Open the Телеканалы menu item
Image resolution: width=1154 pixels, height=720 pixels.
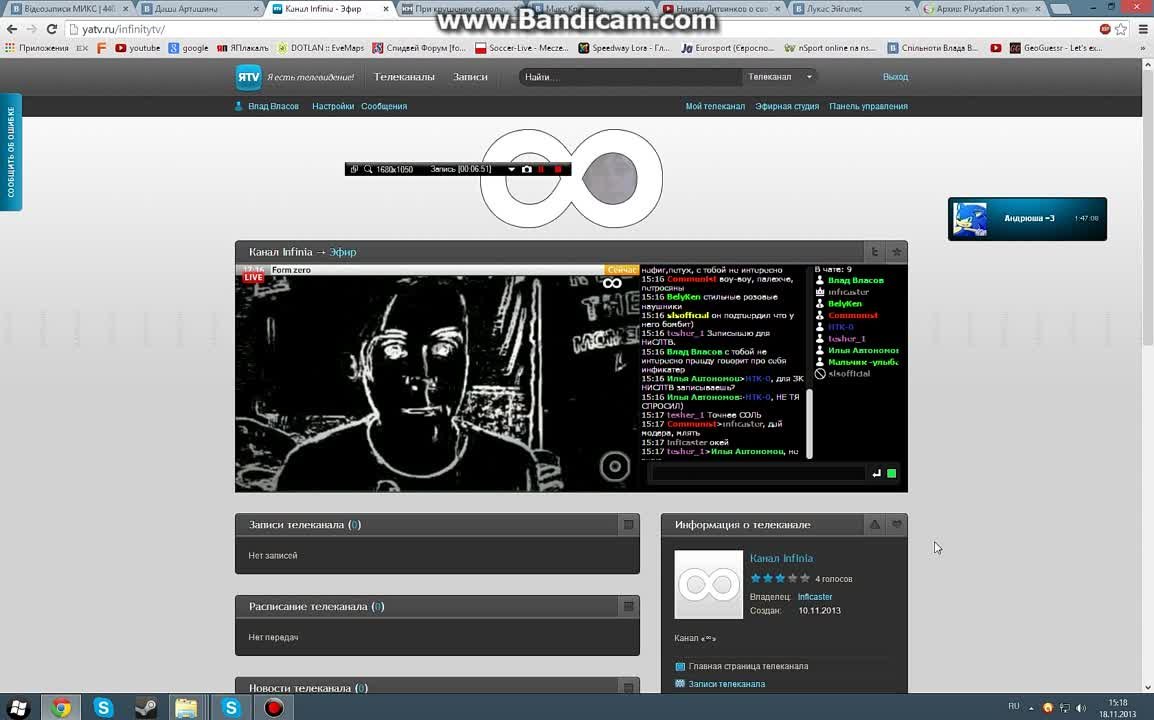point(404,77)
